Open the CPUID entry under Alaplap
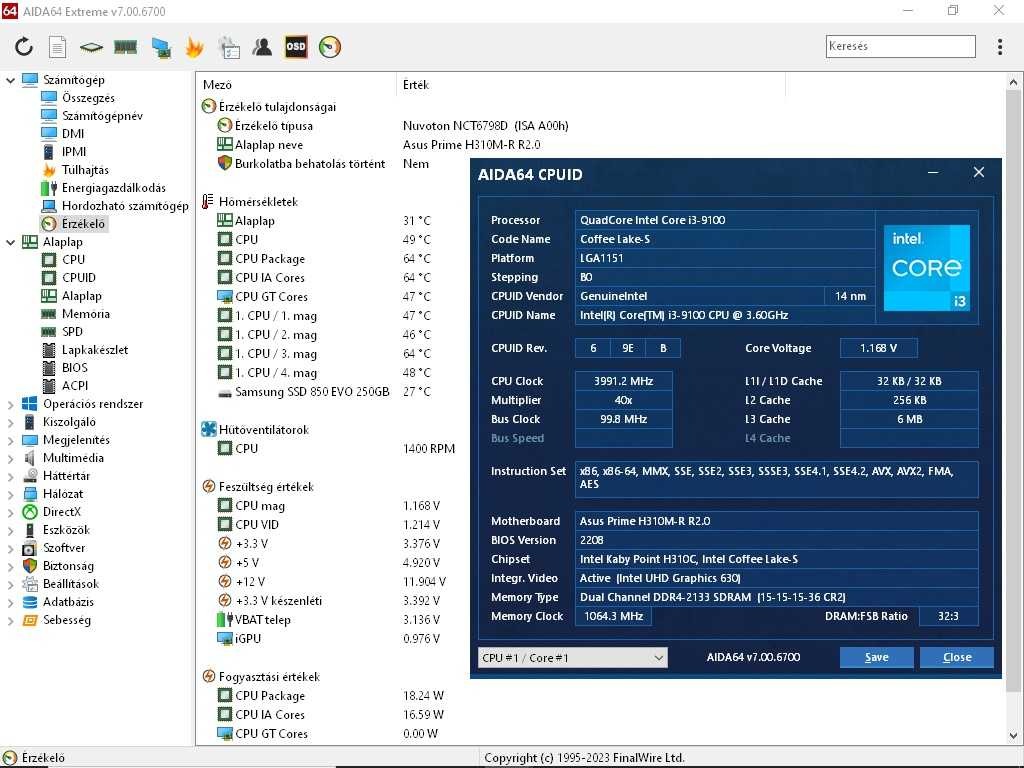 79,278
